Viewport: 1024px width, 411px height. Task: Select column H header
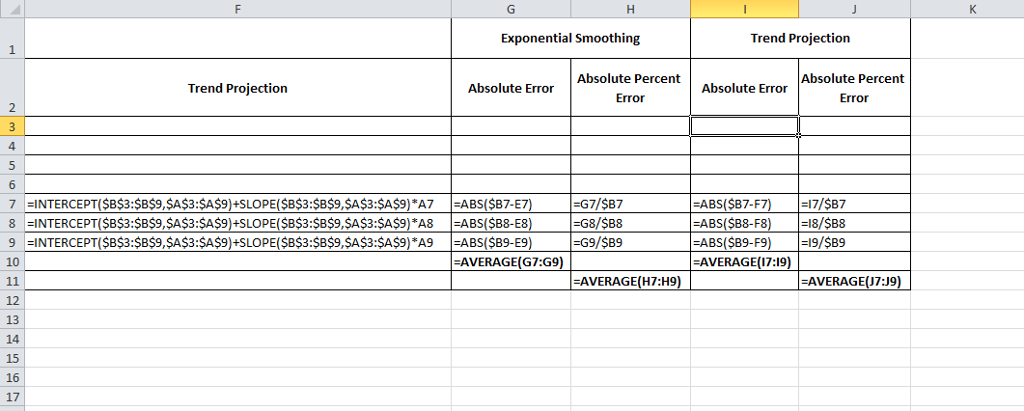(x=630, y=9)
